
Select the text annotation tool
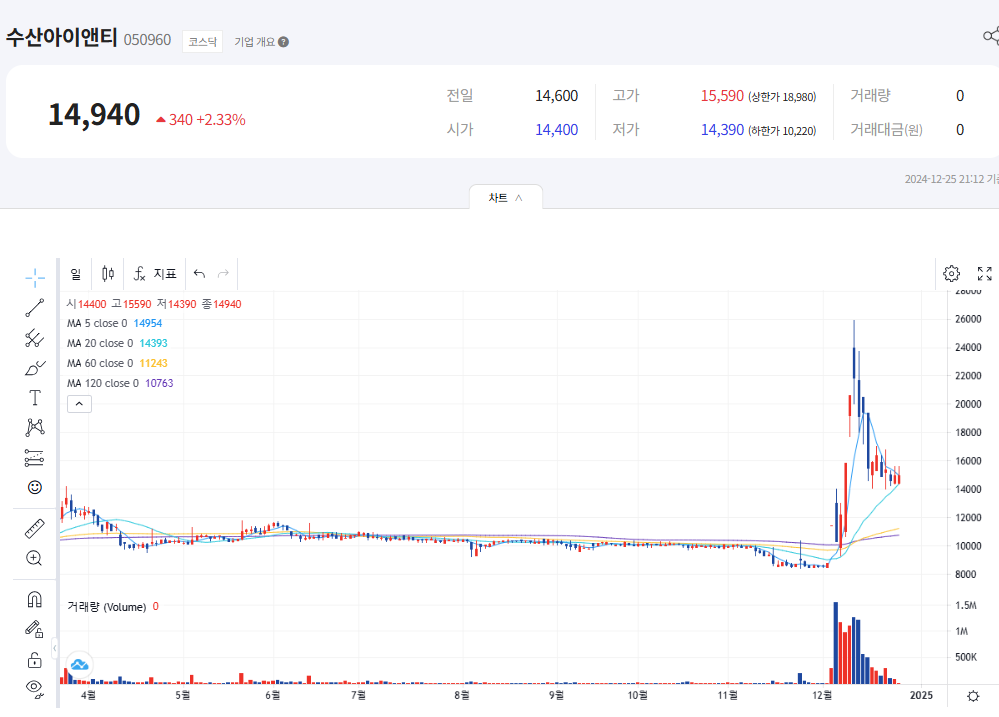tap(35, 398)
